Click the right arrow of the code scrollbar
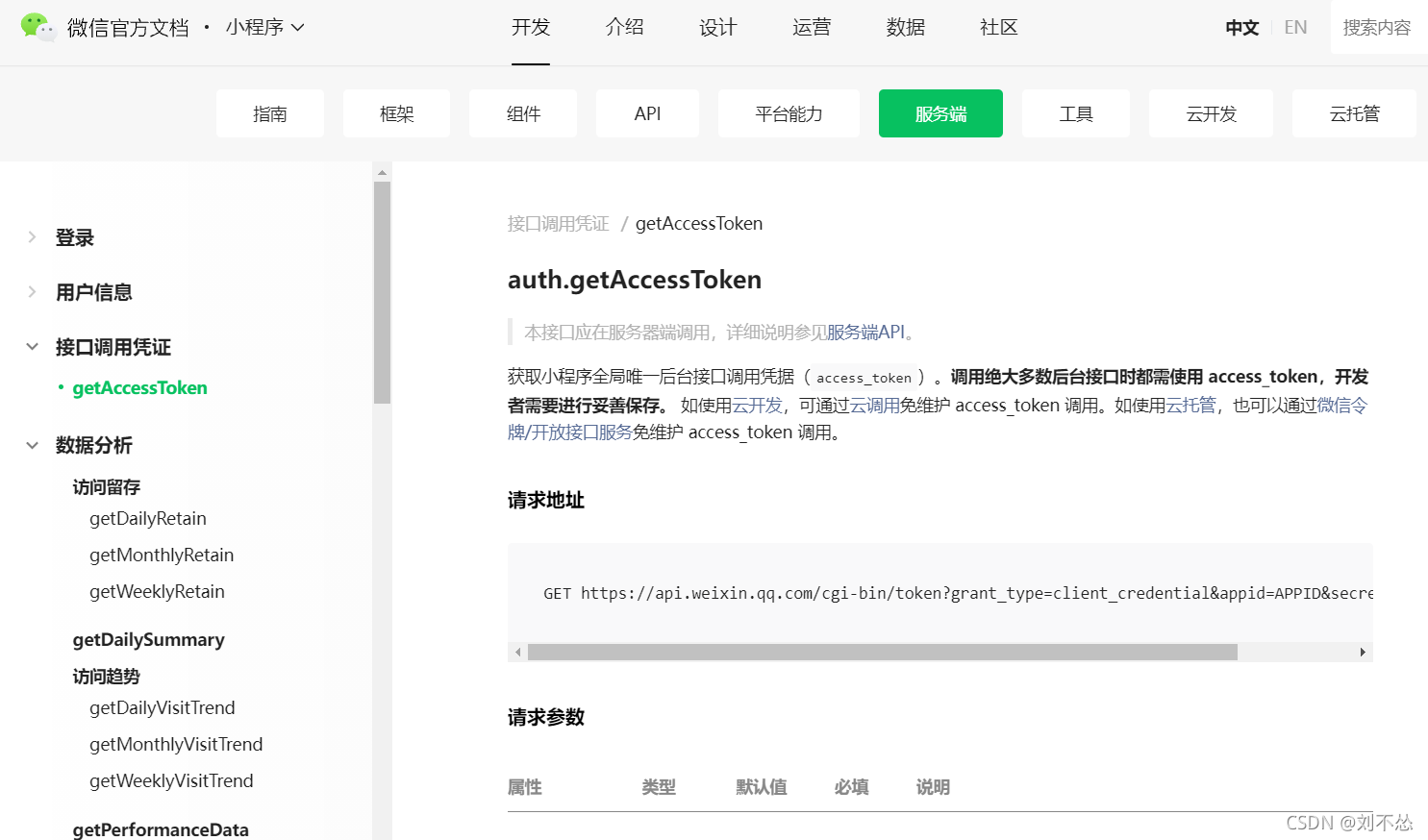1428x840 pixels. click(x=1363, y=652)
